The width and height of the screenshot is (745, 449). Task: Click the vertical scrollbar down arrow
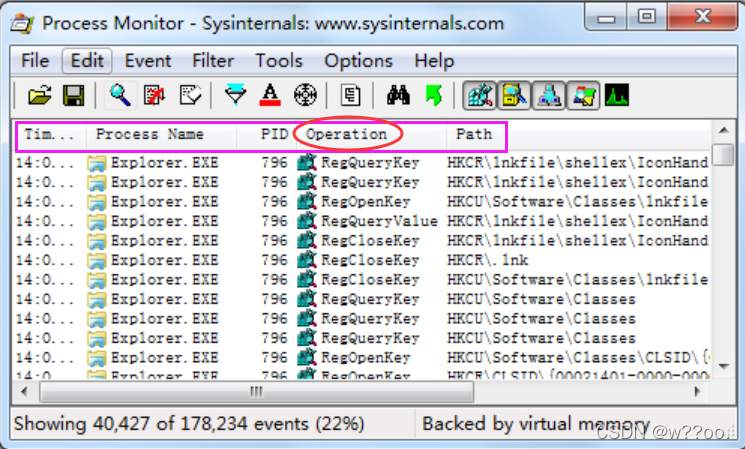724,367
